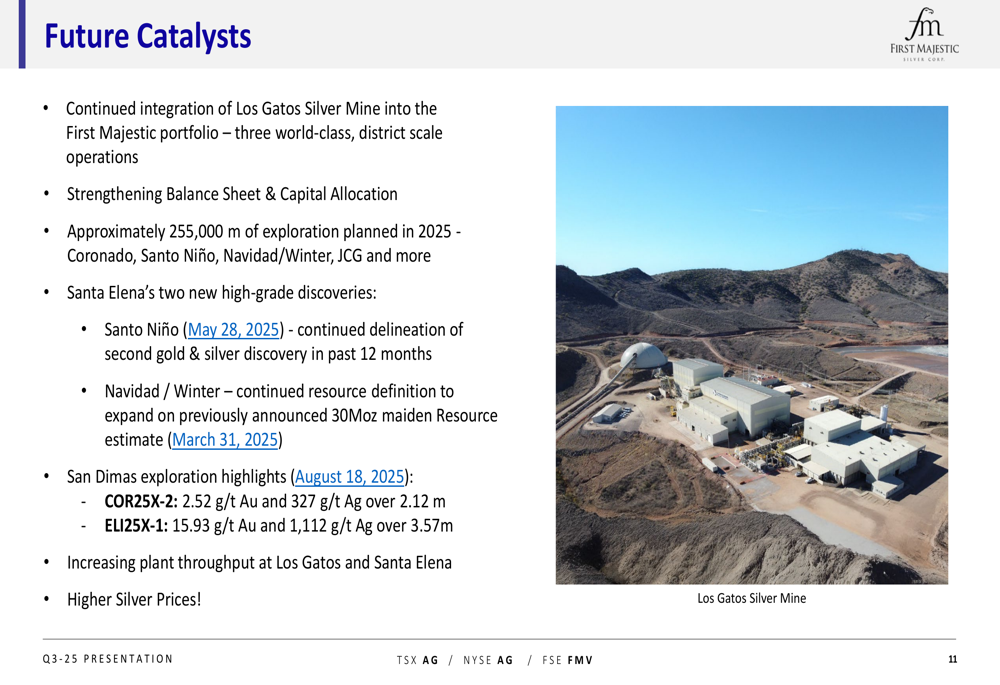
Task: Click the NYSE AG ticker in footer
Action: (x=490, y=660)
